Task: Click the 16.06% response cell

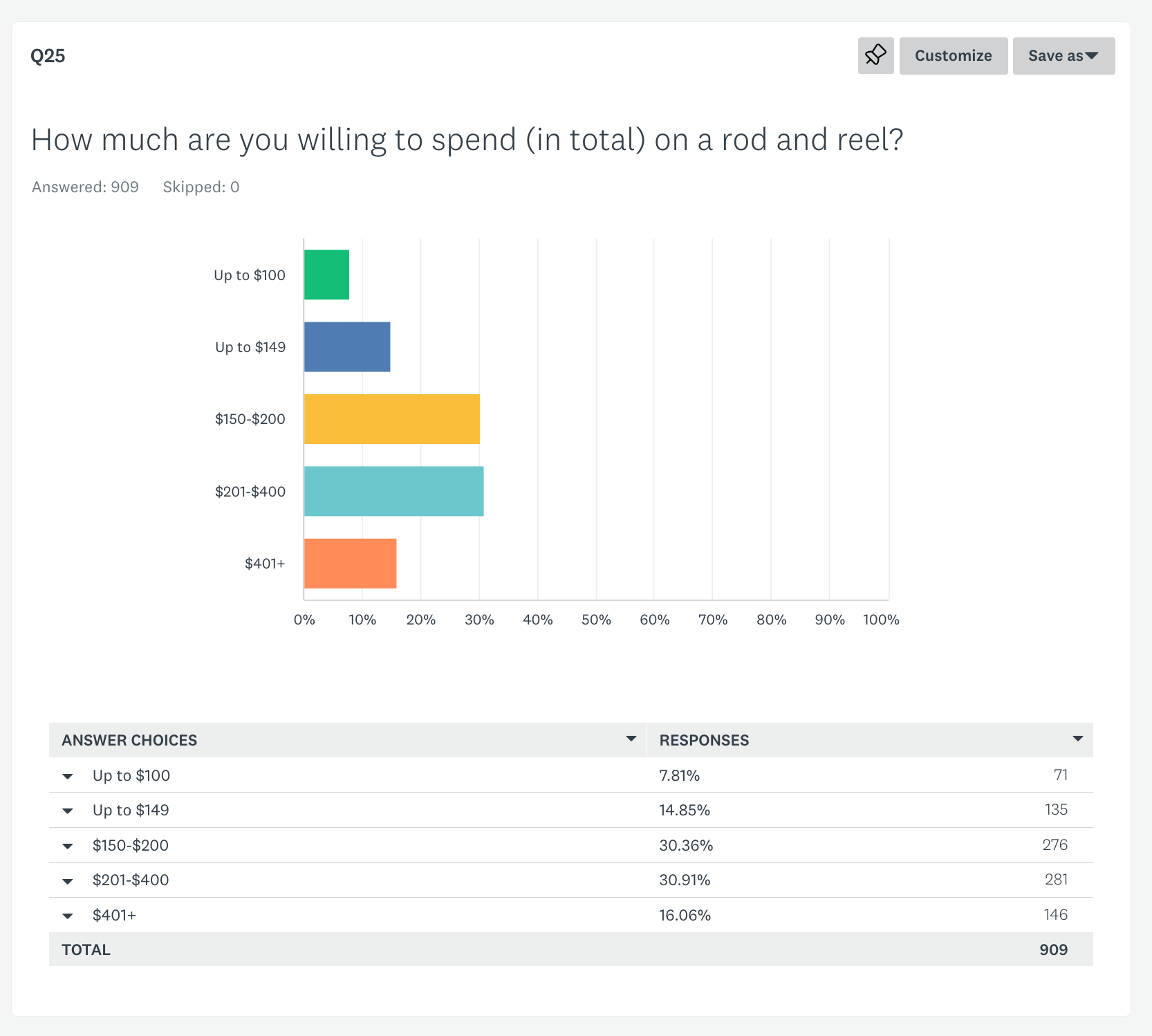Action: 685,915
